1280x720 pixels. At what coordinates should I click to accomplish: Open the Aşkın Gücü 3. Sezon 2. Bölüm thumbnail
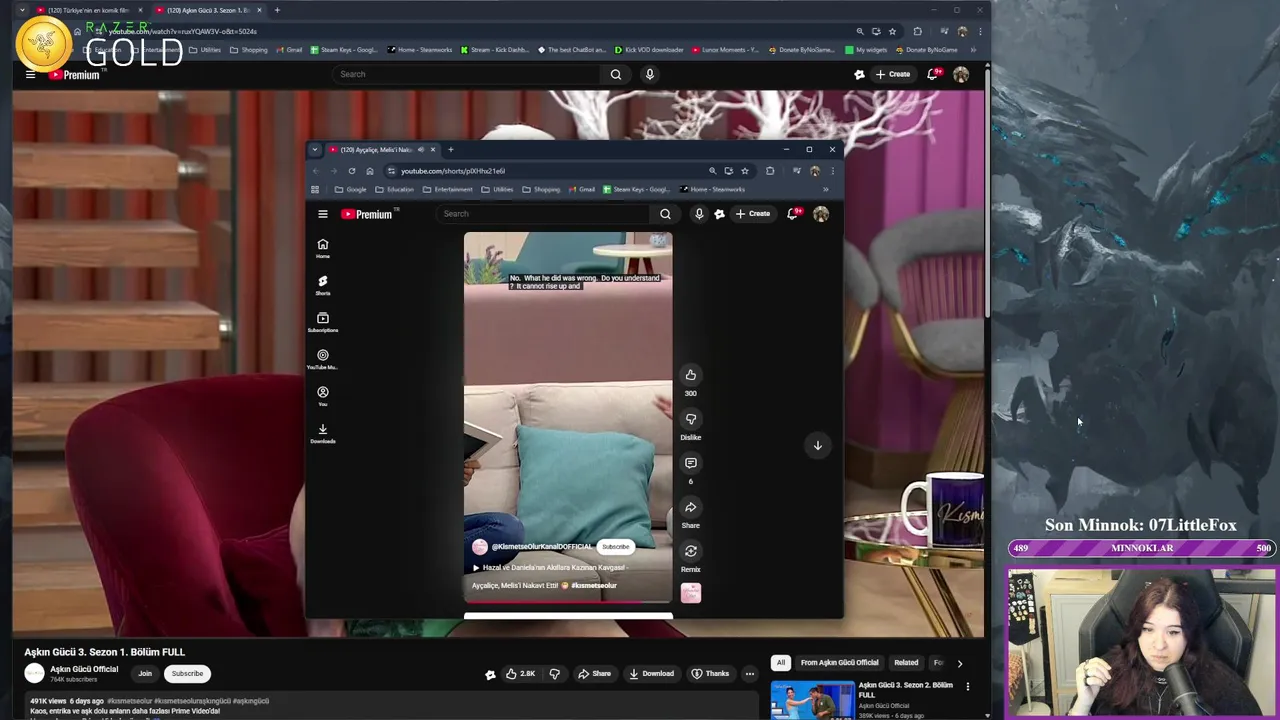812,700
